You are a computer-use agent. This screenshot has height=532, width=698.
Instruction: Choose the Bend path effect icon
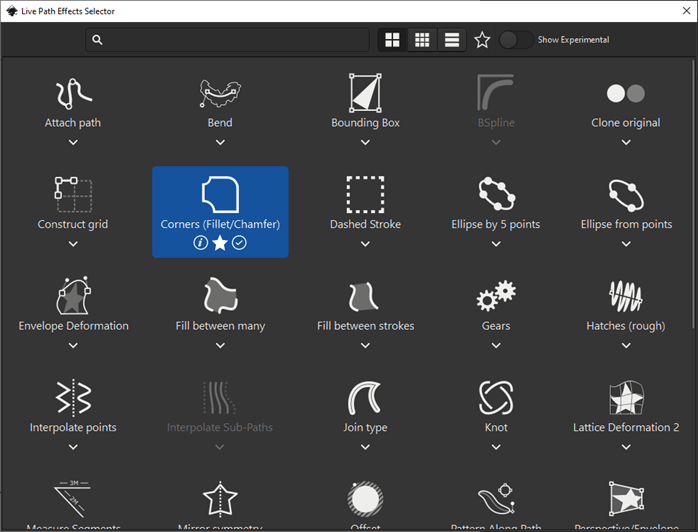point(220,93)
